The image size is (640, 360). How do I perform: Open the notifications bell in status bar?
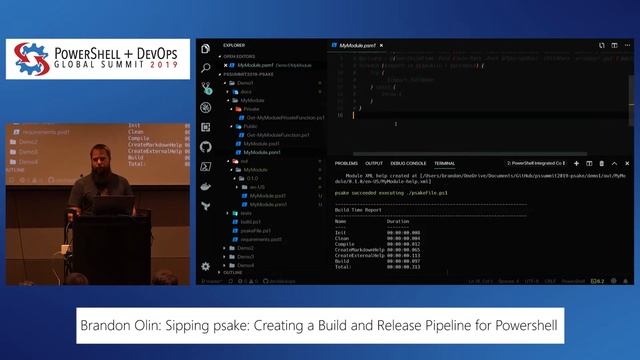625,281
